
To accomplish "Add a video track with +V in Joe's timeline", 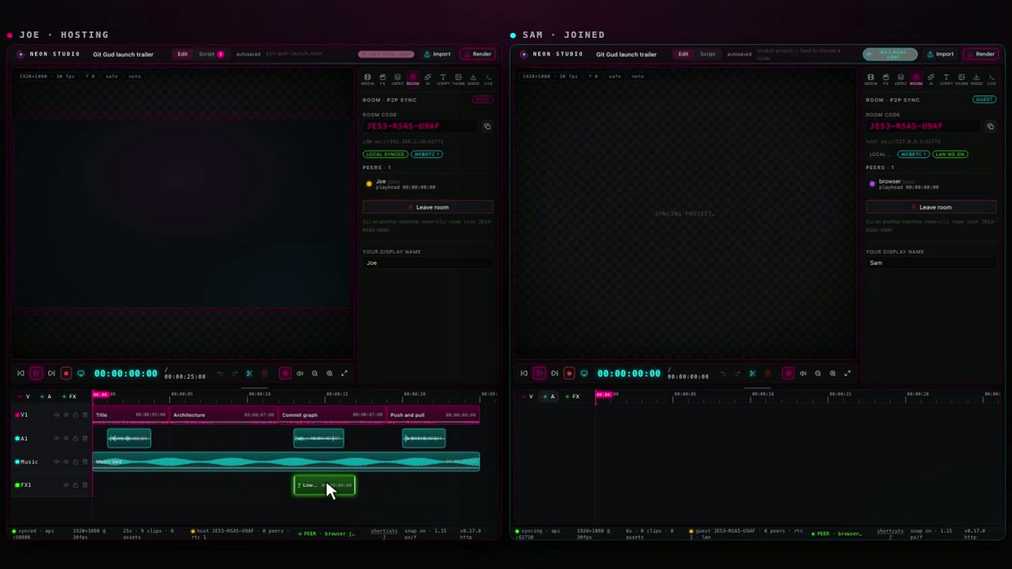I will (x=25, y=396).
